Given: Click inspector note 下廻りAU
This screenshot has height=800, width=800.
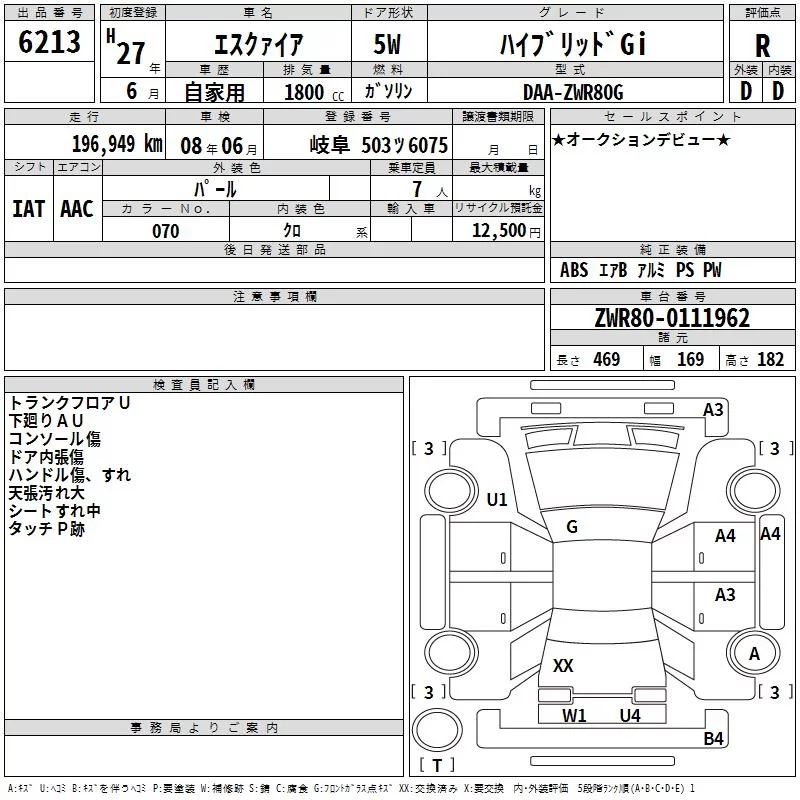Looking at the screenshot, I should (x=46, y=420).
